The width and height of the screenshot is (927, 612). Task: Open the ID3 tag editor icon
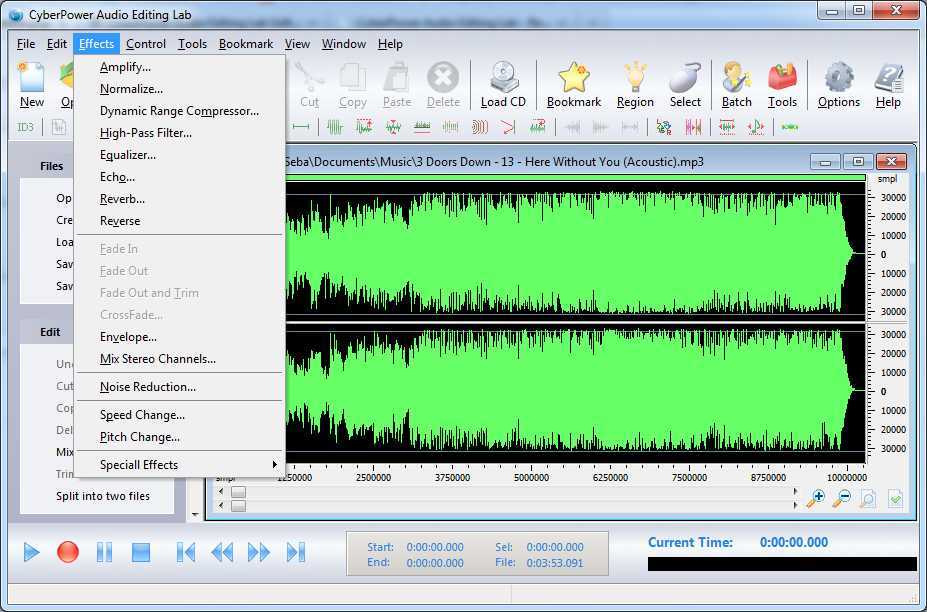25,126
